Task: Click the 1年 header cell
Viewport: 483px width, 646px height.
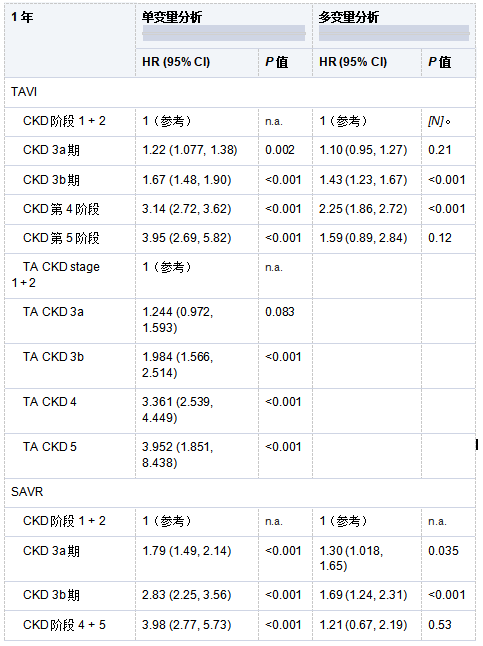Action: click(22, 17)
